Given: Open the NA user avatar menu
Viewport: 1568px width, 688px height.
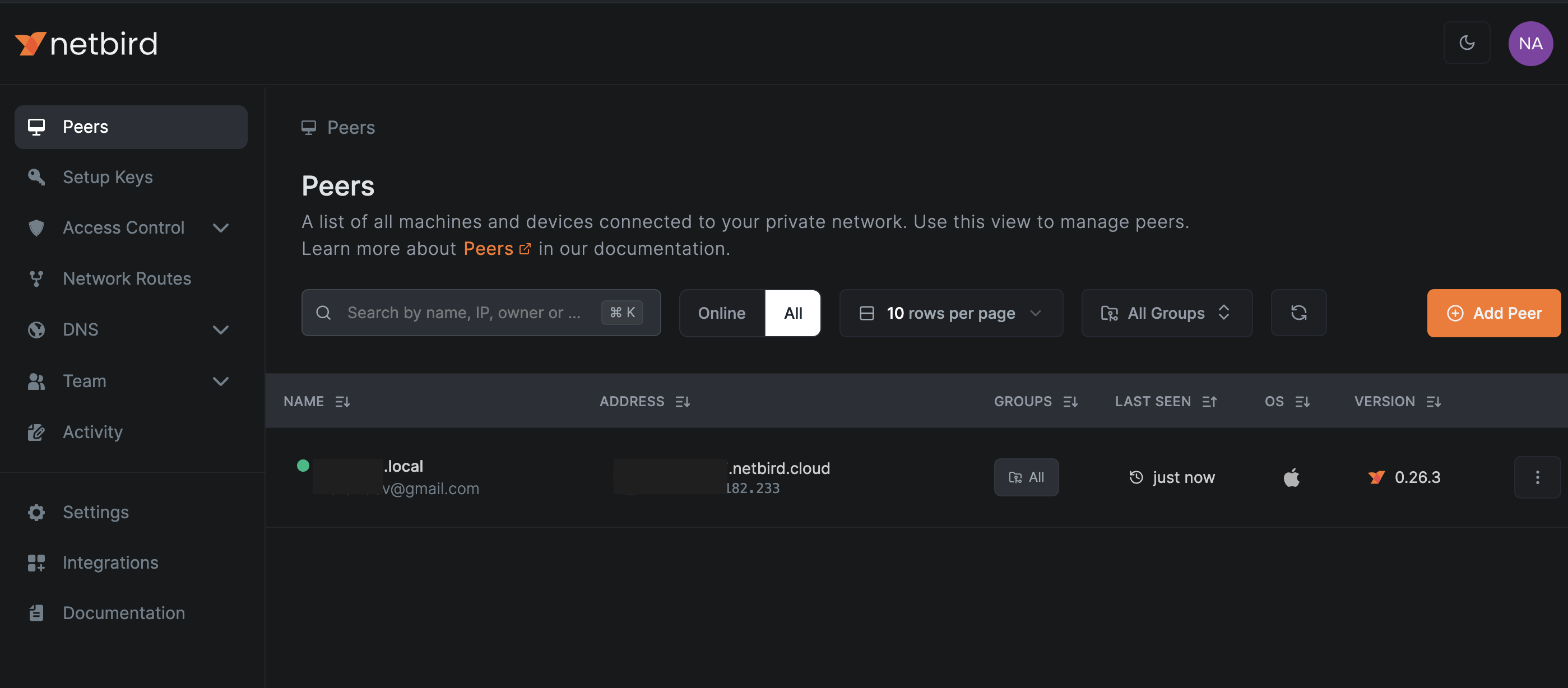Looking at the screenshot, I should (x=1530, y=44).
